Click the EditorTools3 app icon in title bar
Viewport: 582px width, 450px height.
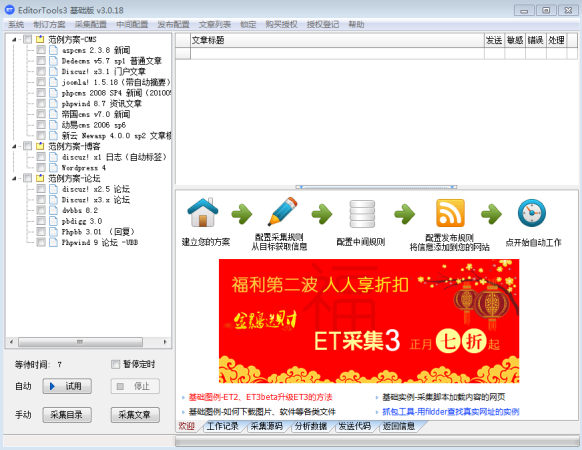tap(10, 10)
